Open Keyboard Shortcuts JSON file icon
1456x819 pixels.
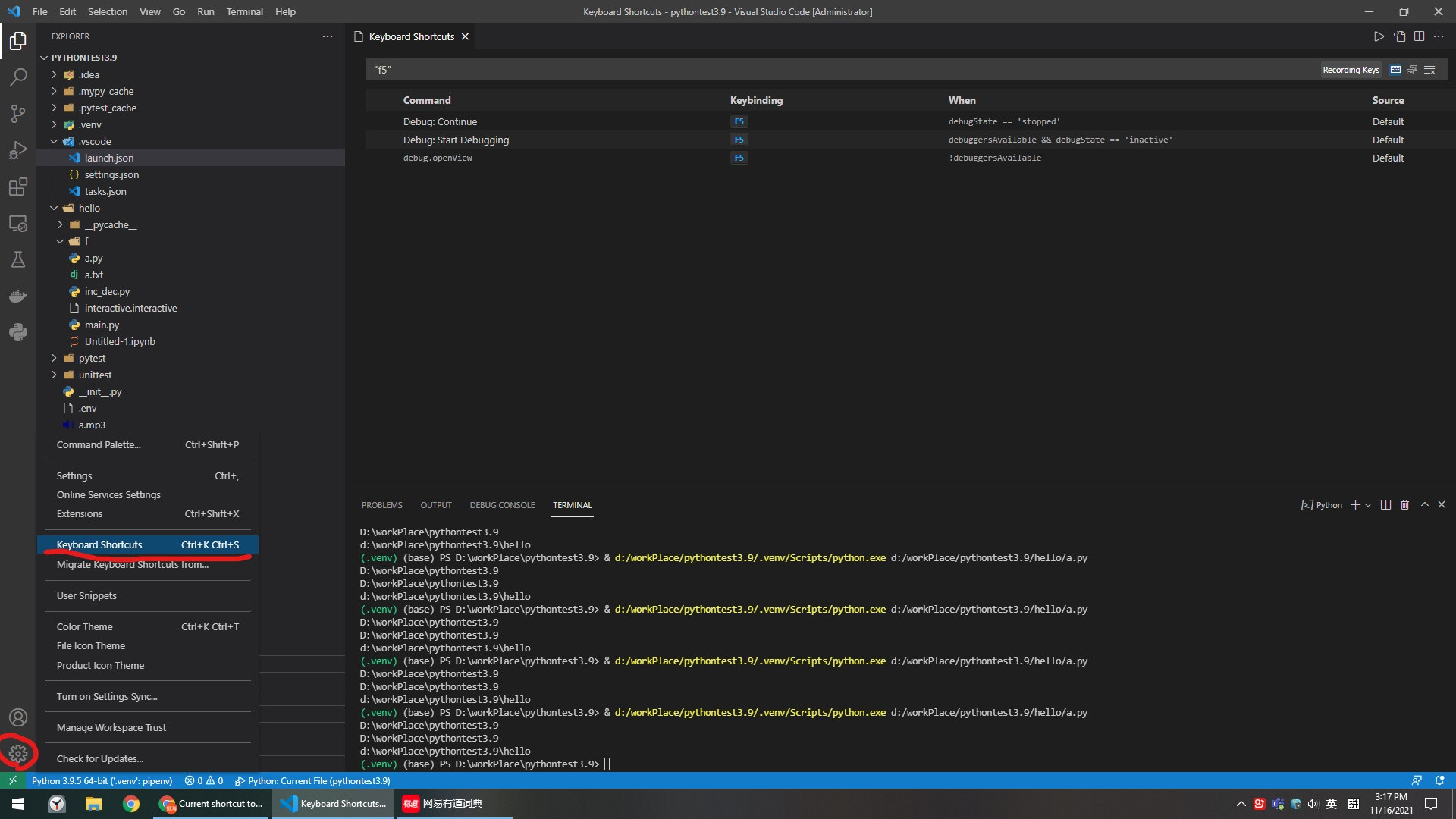[x=1399, y=36]
